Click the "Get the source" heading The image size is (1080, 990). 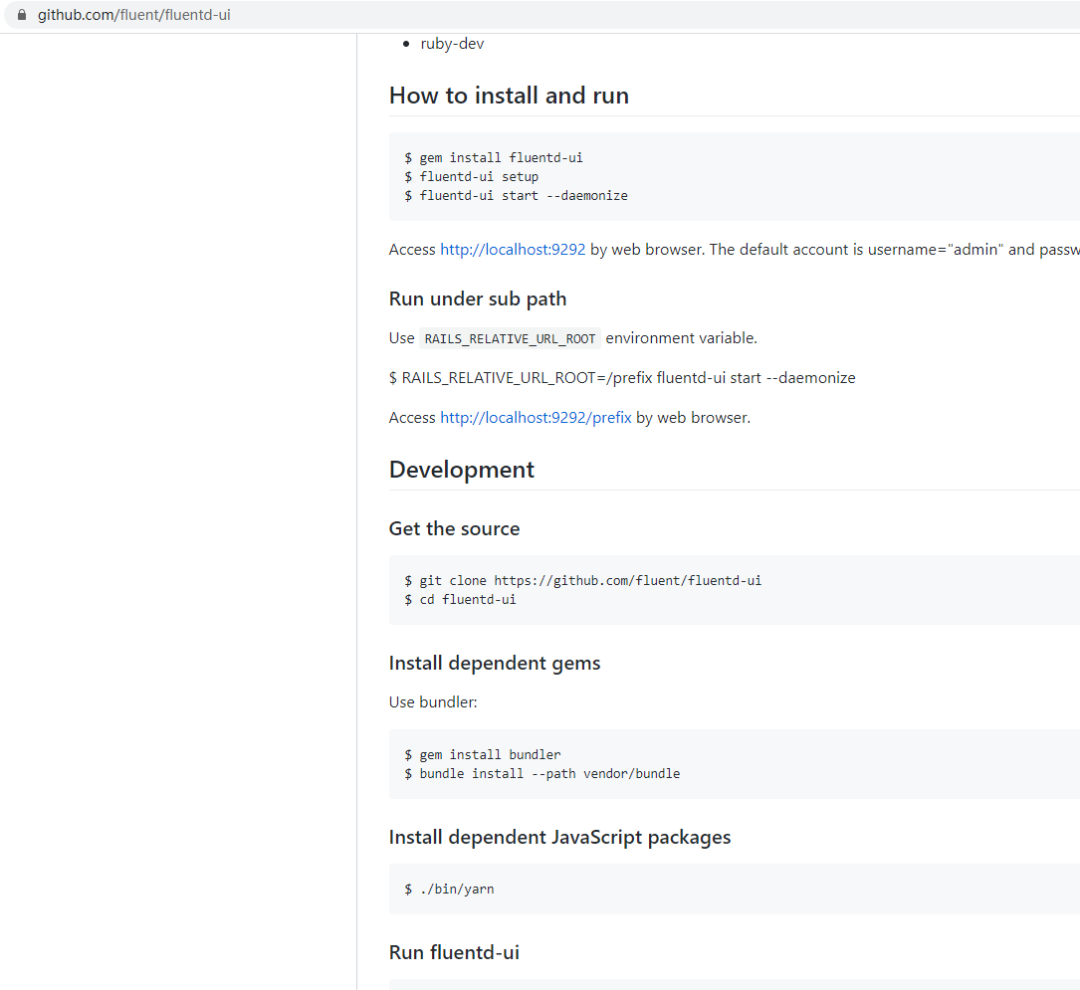coord(454,529)
